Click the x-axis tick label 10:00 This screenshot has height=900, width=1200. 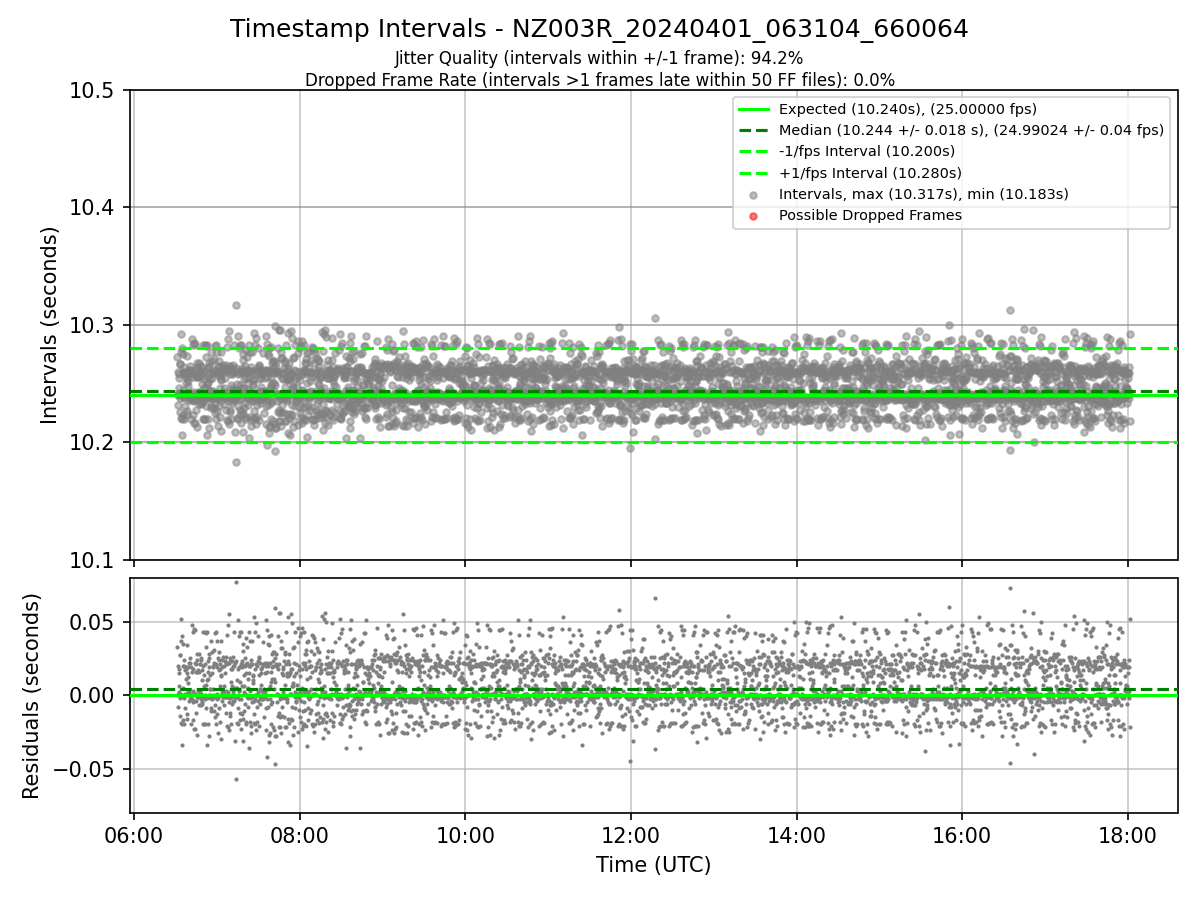[x=465, y=834]
